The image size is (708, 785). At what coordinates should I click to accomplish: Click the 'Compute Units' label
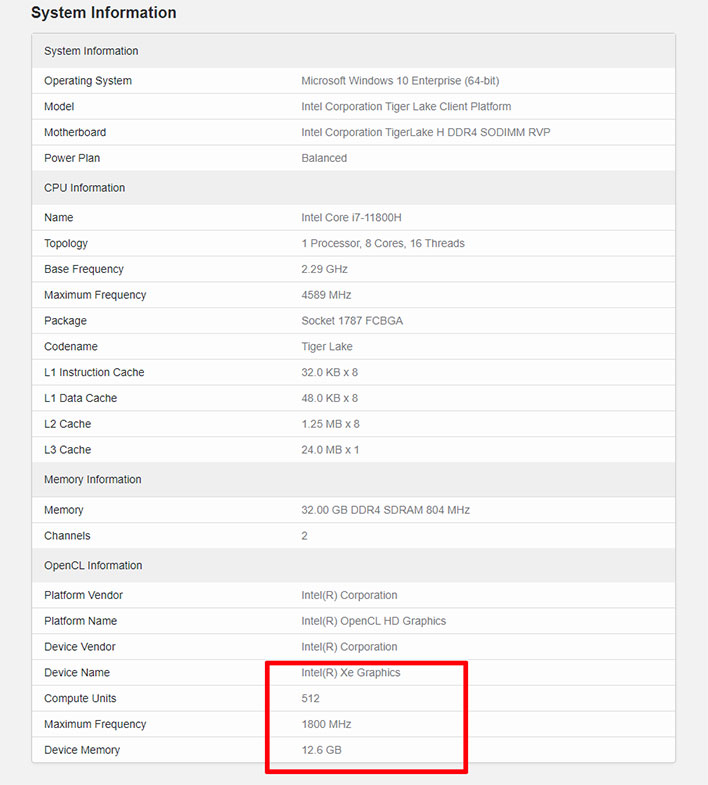[80, 698]
